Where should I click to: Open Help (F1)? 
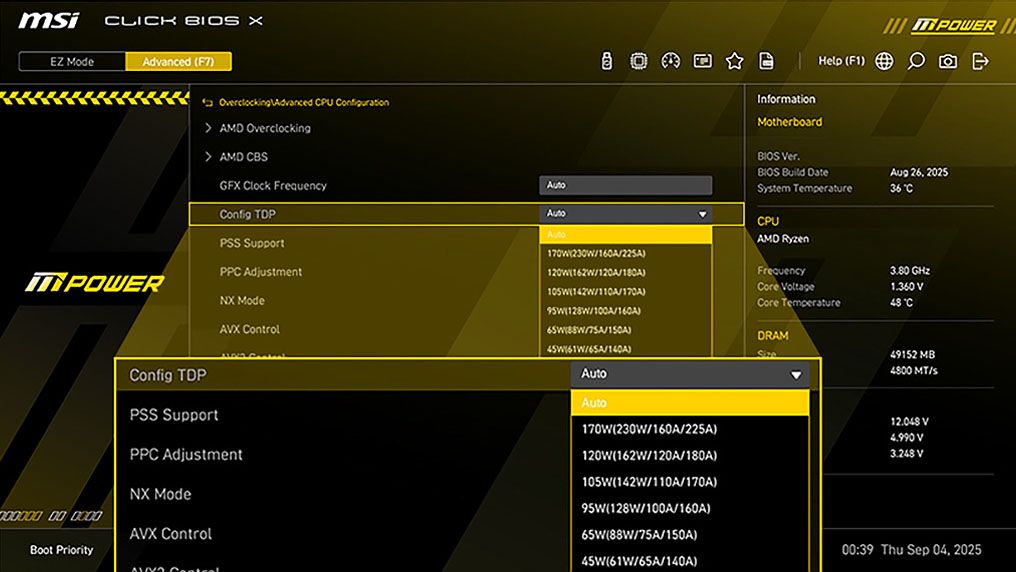tap(841, 61)
